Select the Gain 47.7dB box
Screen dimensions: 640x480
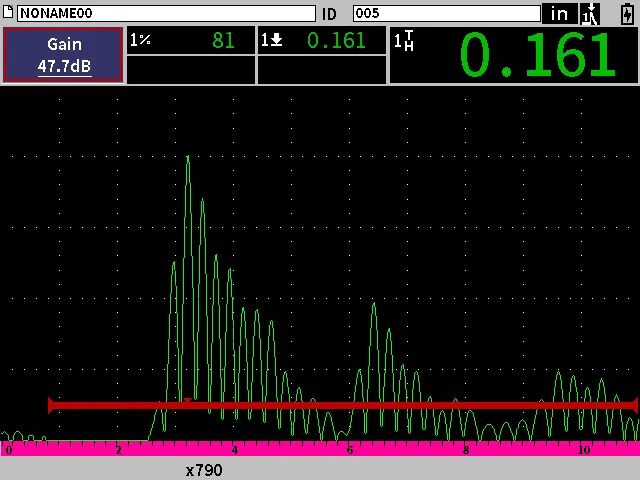tap(64, 55)
